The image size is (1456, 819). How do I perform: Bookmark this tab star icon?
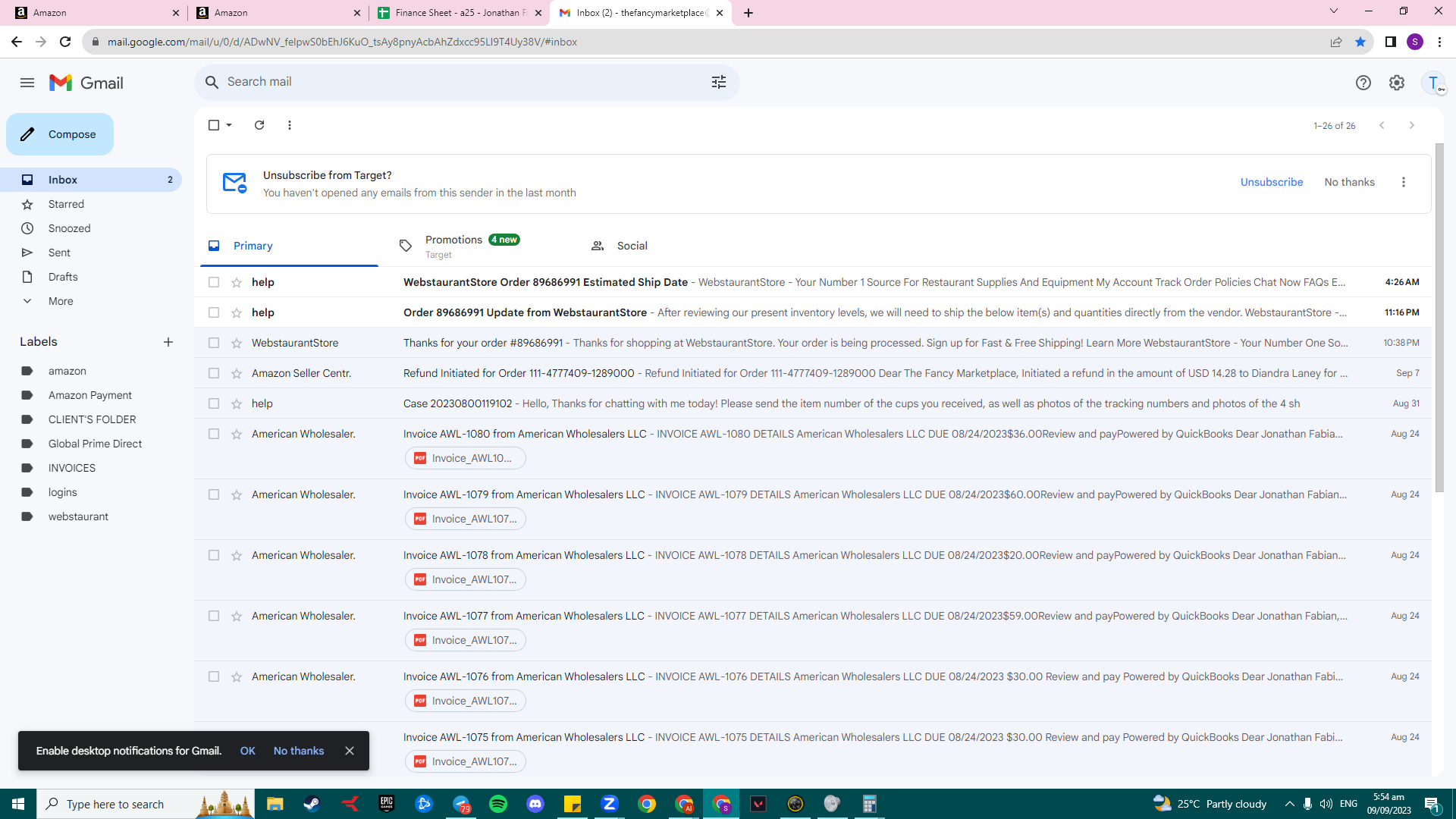1360,42
